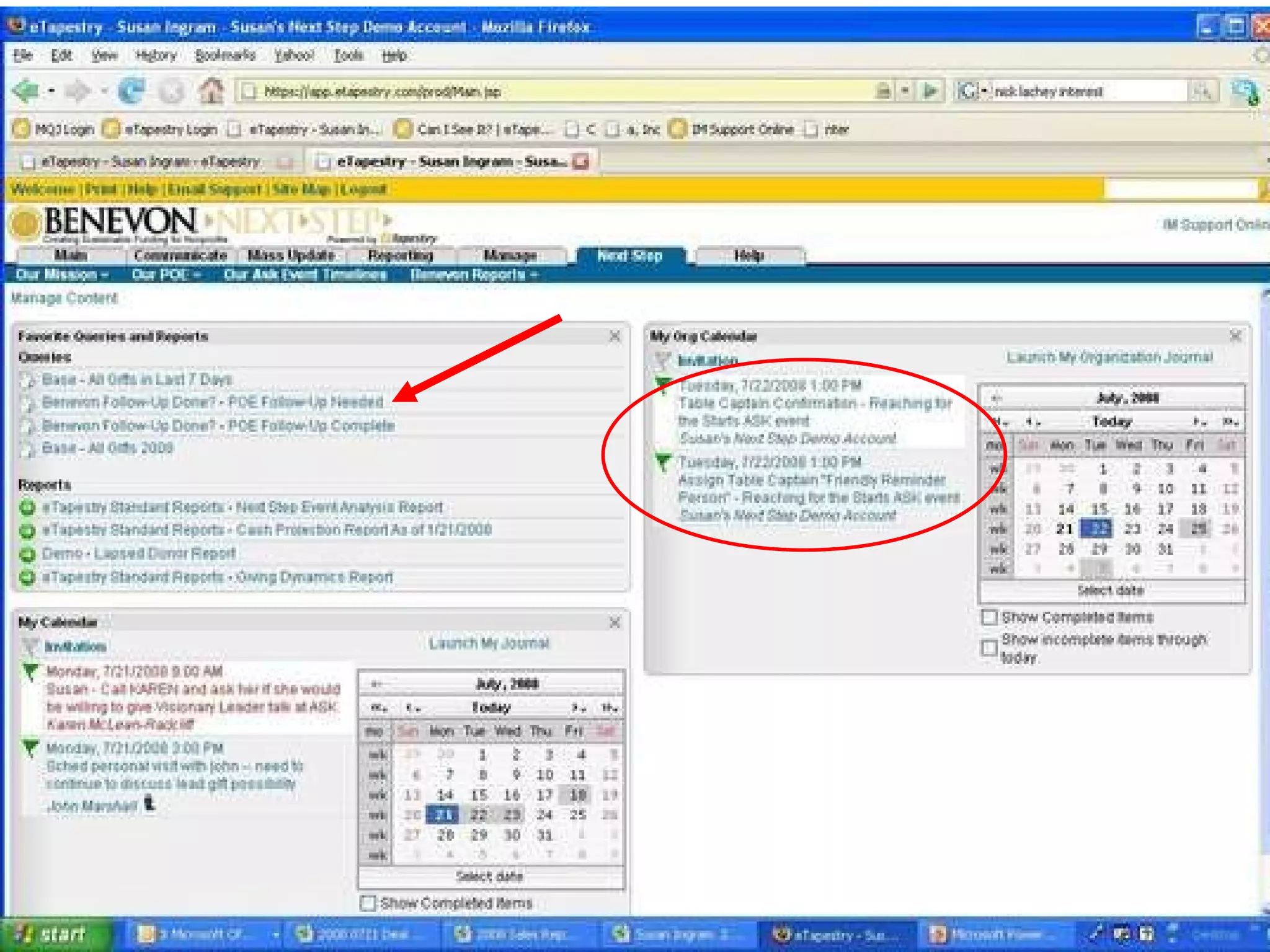Click Launch My Organization Journal link
The image size is (1270, 952).
1109,358
